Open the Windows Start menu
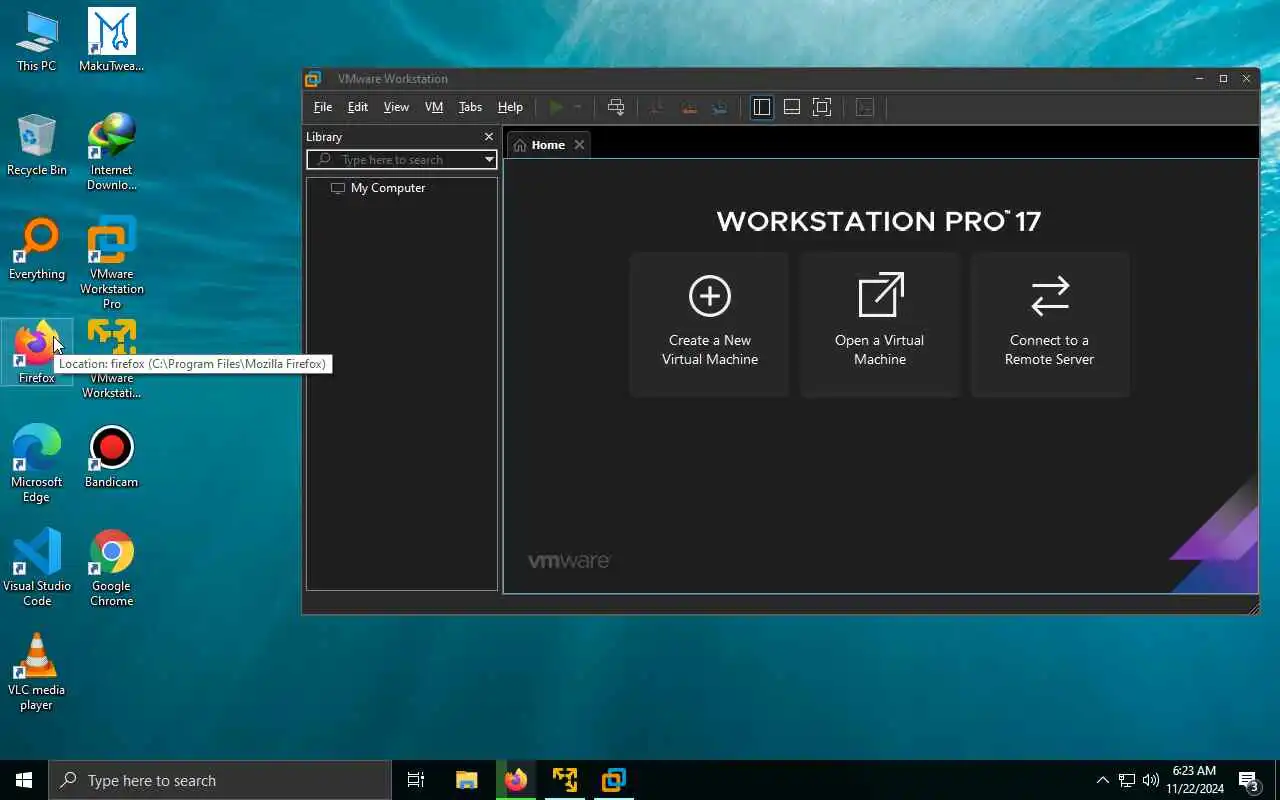Viewport: 1280px width, 800px height. pyautogui.click(x=24, y=780)
